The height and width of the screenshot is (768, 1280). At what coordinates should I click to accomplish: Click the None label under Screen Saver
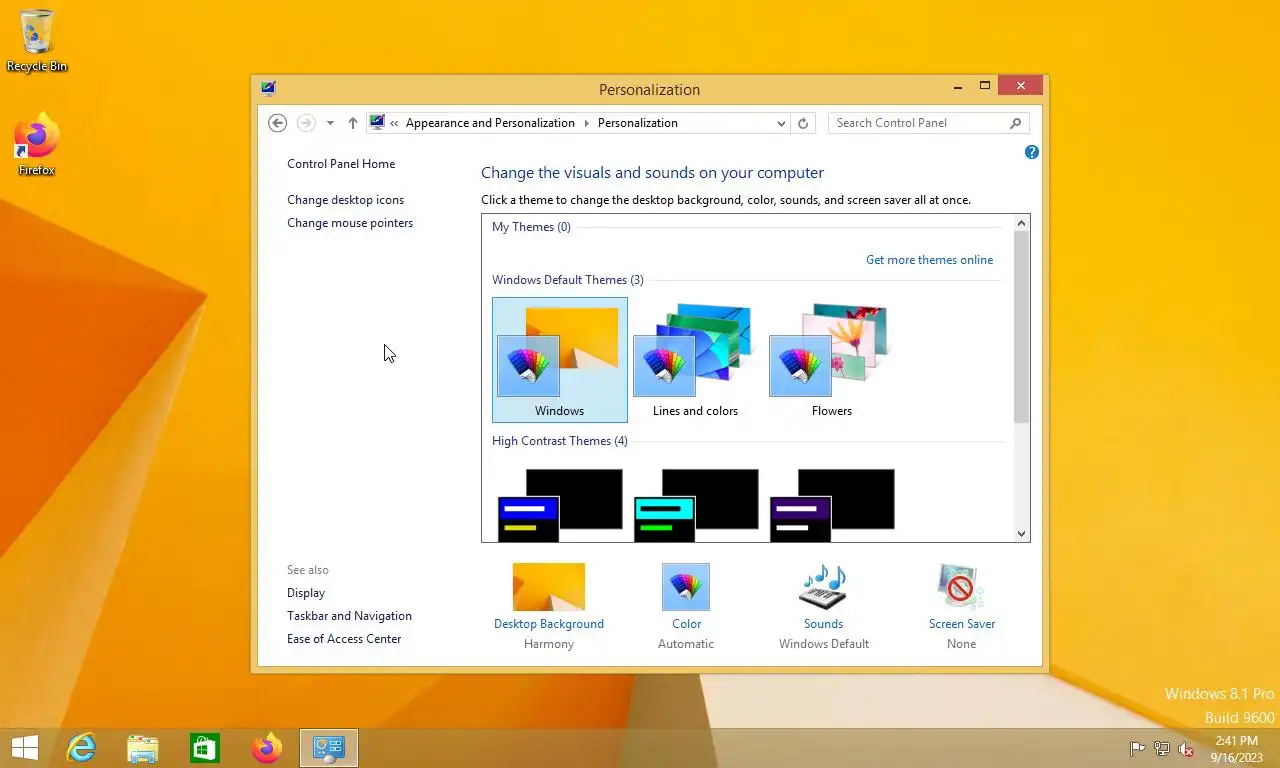(x=962, y=644)
